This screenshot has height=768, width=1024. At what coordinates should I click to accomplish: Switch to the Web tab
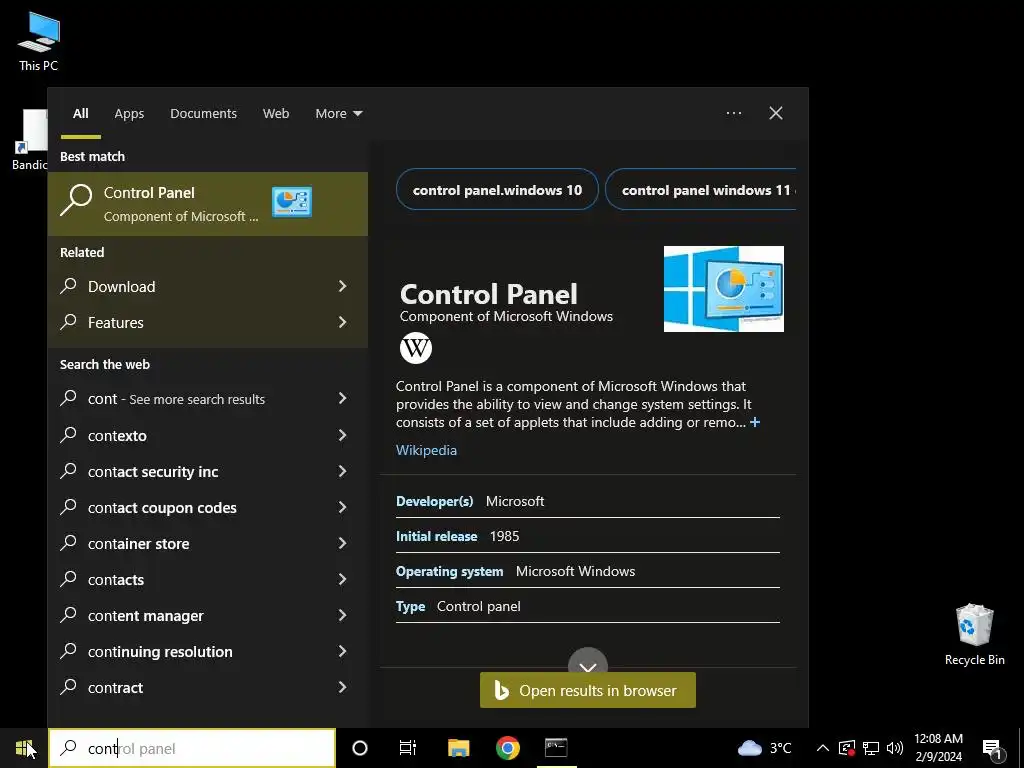(276, 114)
